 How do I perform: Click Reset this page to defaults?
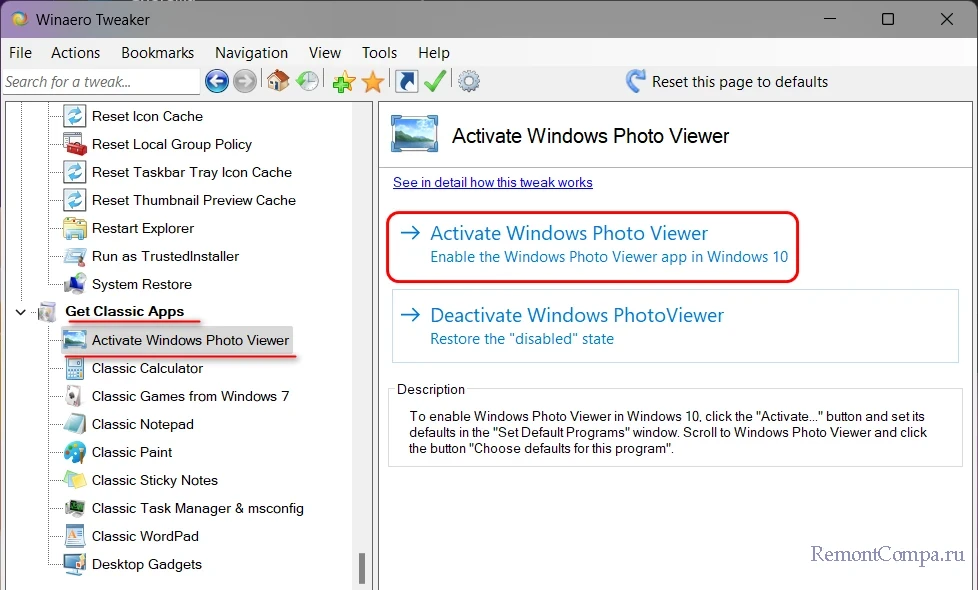[x=727, y=82]
